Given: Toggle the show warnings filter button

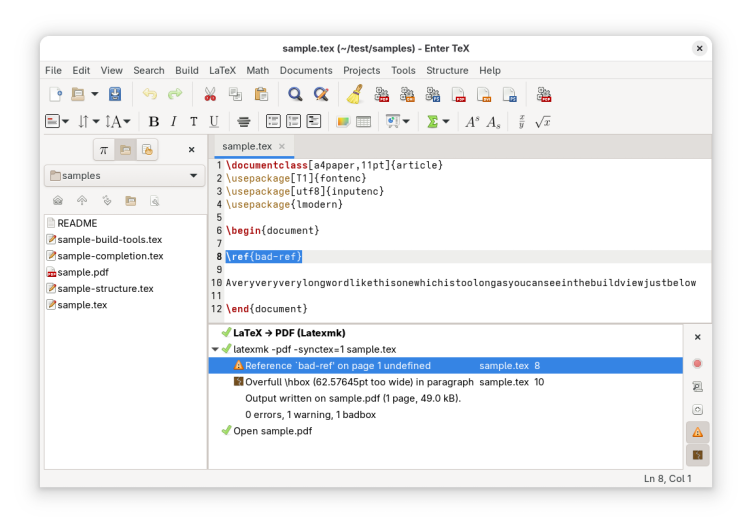Looking at the screenshot, I should [697, 432].
